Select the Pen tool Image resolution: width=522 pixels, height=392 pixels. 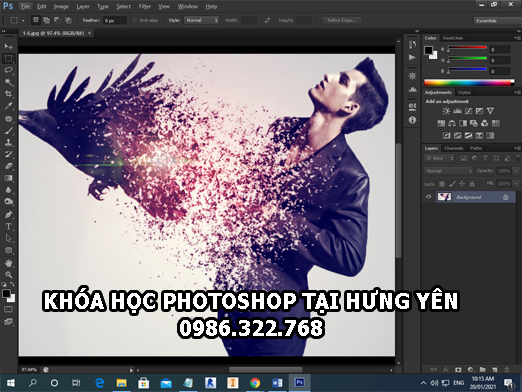pyautogui.click(x=9, y=214)
